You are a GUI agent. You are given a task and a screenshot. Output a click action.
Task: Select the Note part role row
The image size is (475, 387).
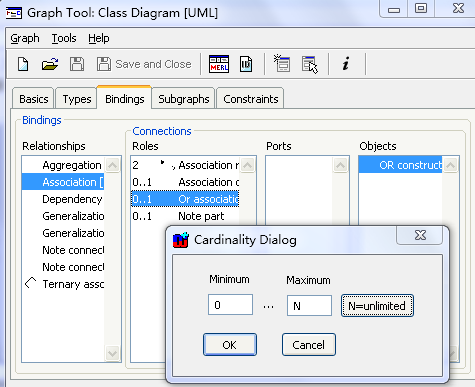pyautogui.click(x=185, y=216)
